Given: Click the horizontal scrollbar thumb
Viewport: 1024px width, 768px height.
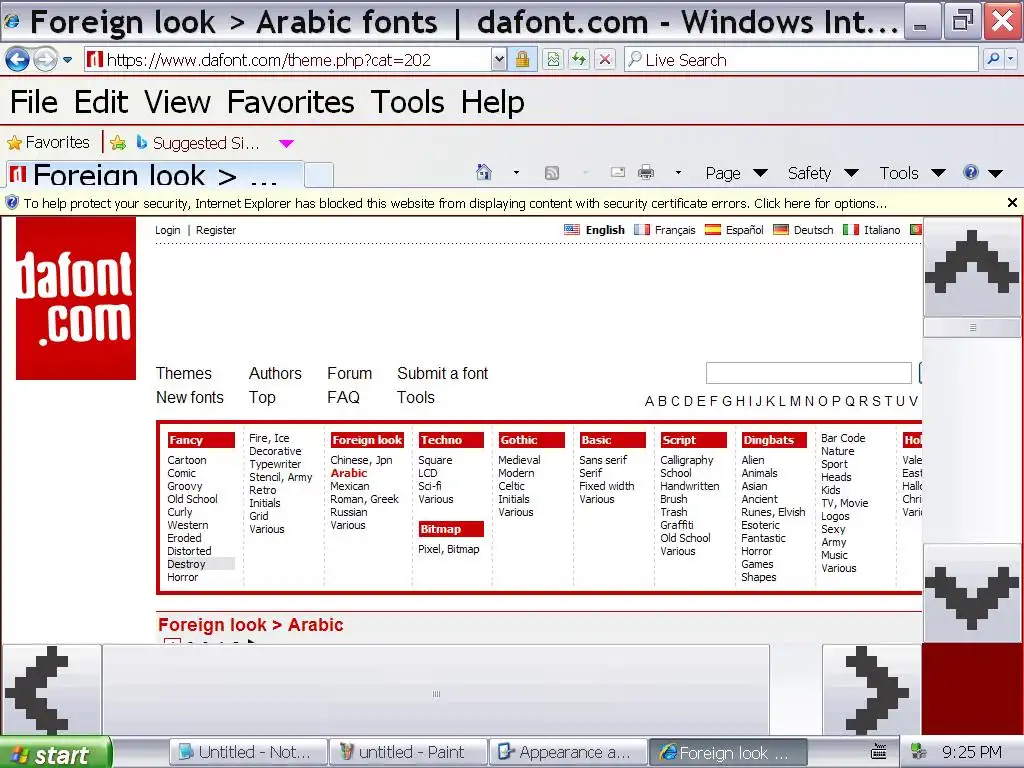Looking at the screenshot, I should point(436,692).
